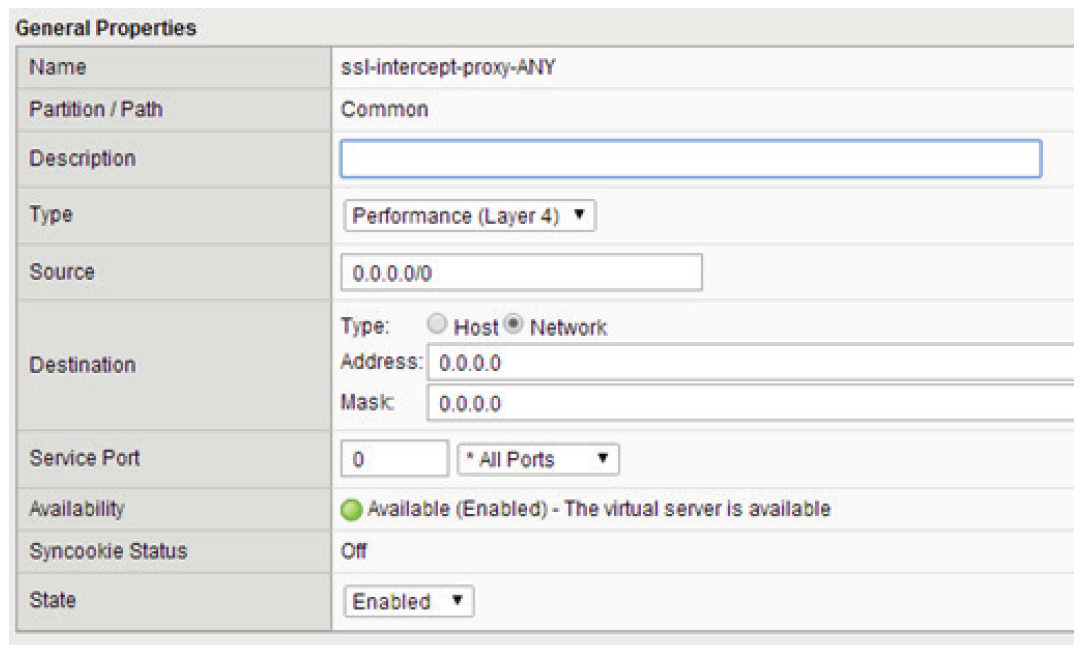Click the ssl-intercept-proxy-ANY name text

pos(448,67)
